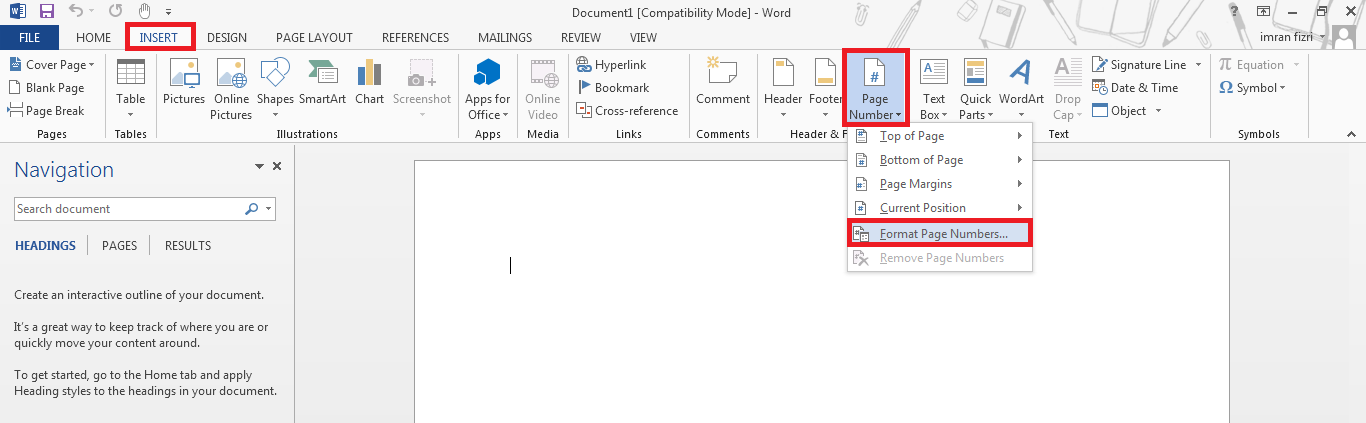
Task: Open Online Pictures search
Action: pos(231,90)
